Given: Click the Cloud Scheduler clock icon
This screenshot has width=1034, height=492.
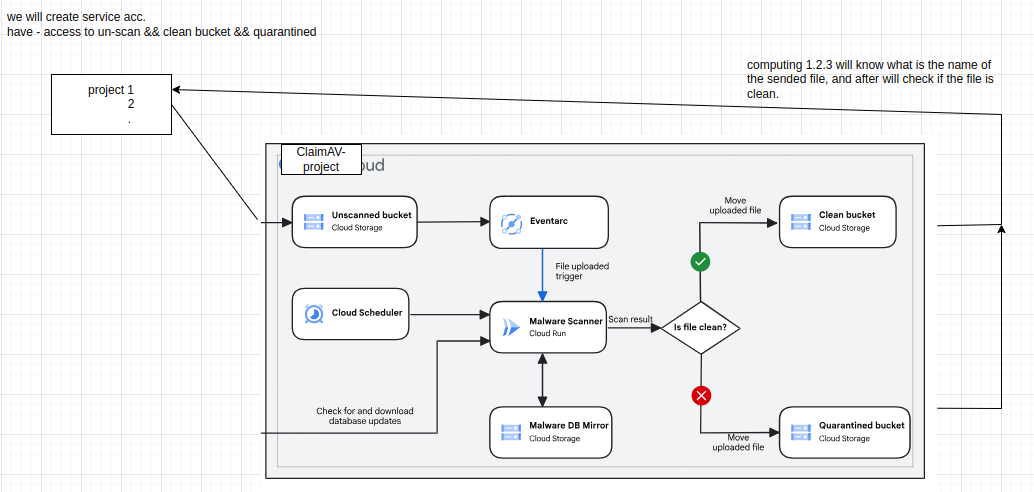Looking at the screenshot, I should (x=314, y=314).
